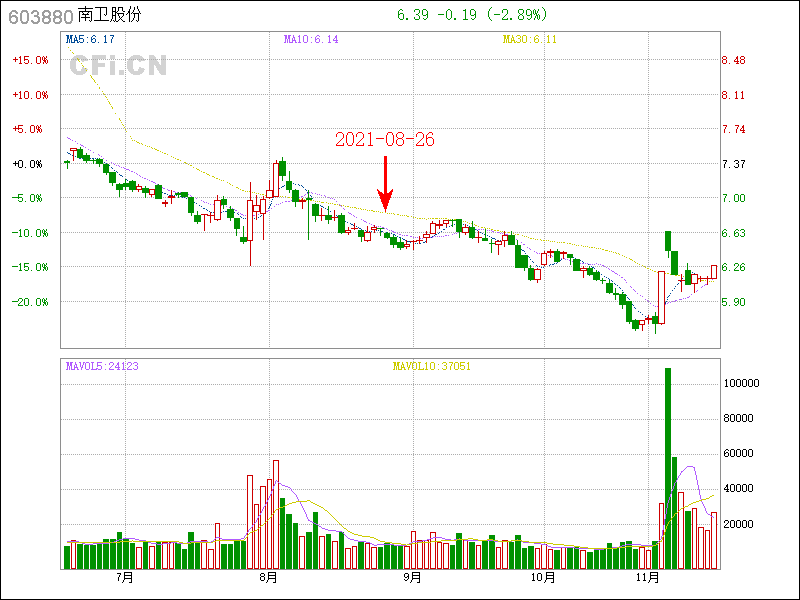Click the MA10:6.14 indicator label

[x=311, y=39]
